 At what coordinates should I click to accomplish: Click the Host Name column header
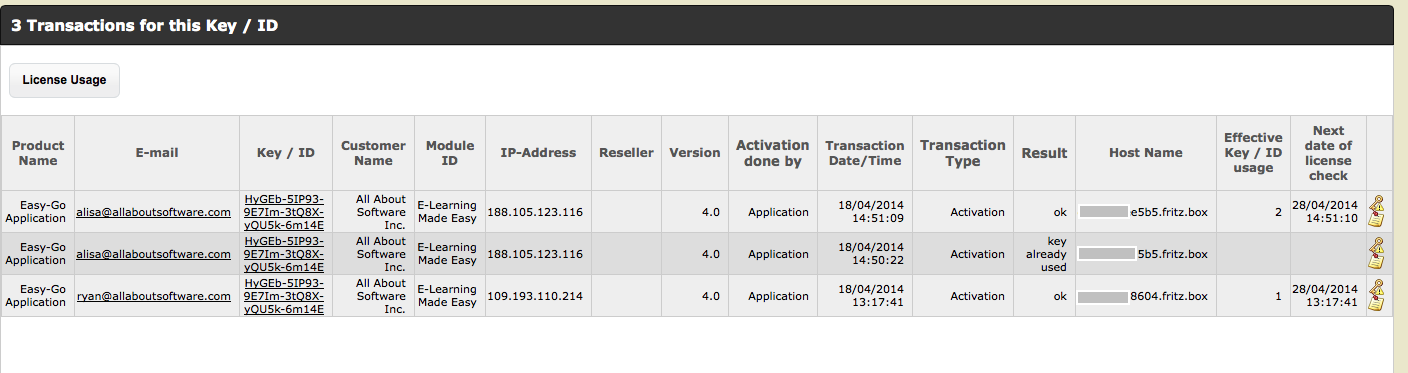[1146, 153]
